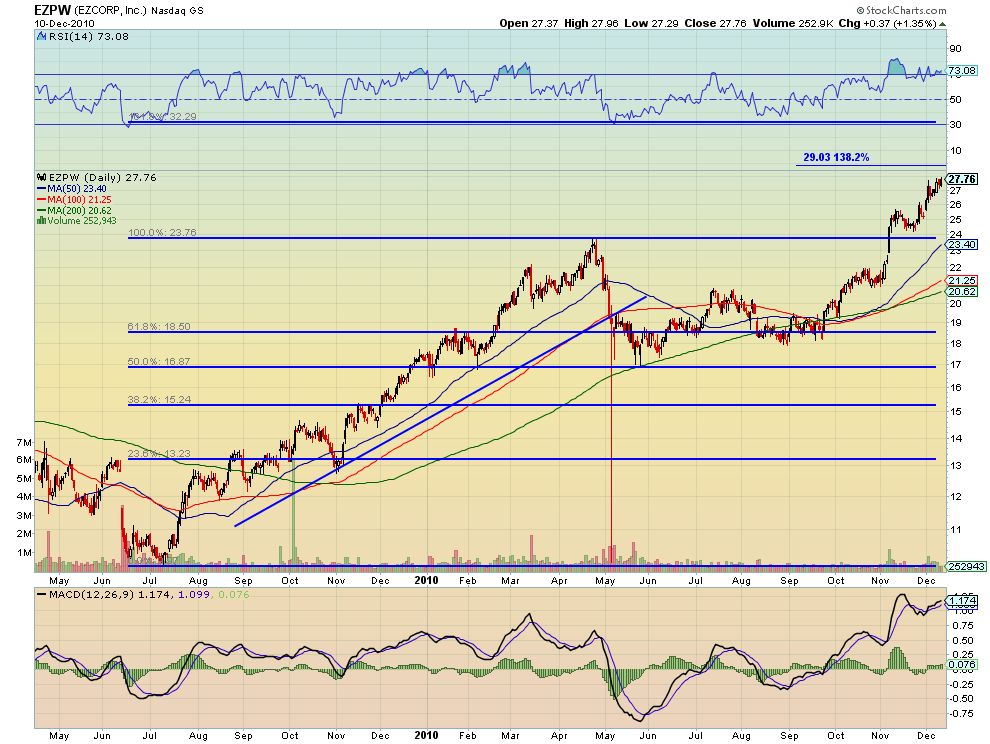Click the 23.6%: 13.23 Fibonacci label
This screenshot has height=744, width=990.
point(159,453)
